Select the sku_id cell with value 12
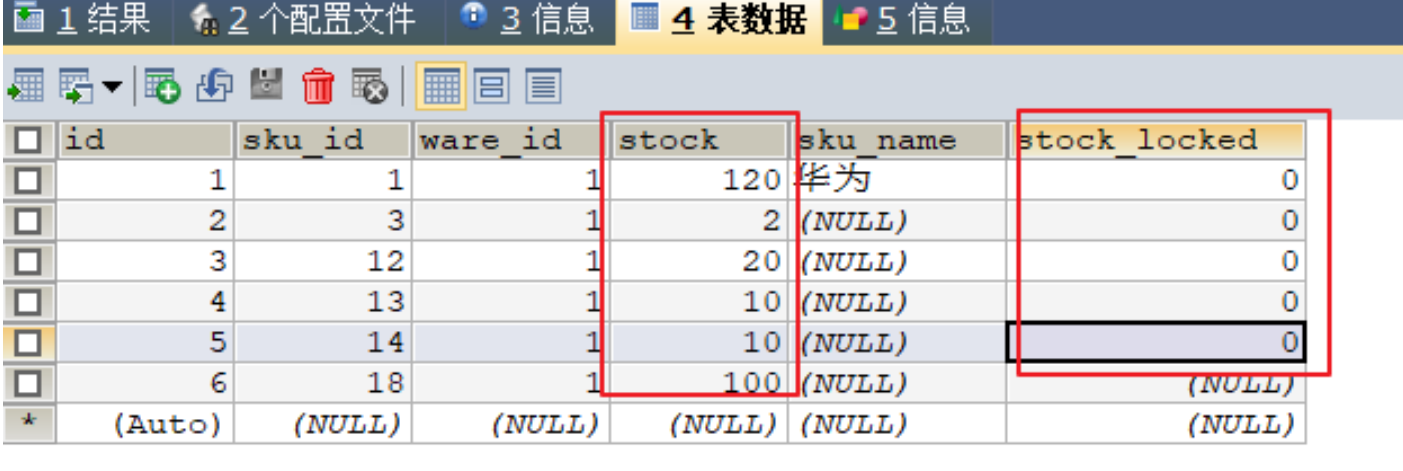The height and width of the screenshot is (471, 1403). point(322,262)
